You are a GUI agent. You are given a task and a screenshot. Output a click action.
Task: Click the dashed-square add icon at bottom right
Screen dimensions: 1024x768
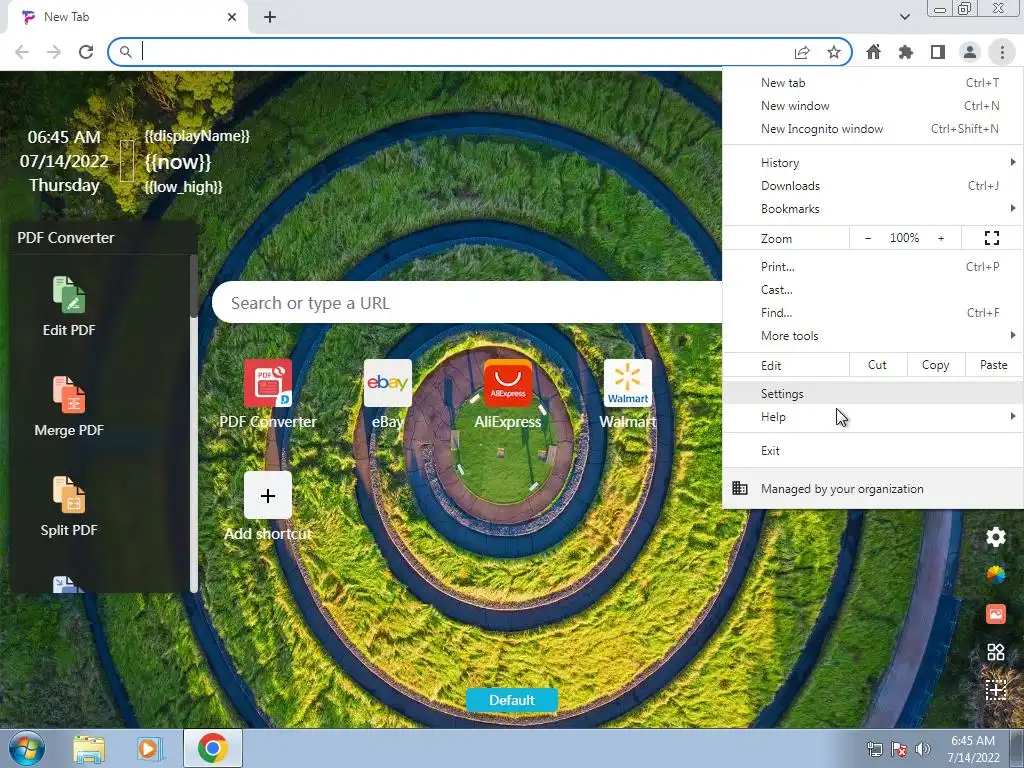[x=995, y=690]
